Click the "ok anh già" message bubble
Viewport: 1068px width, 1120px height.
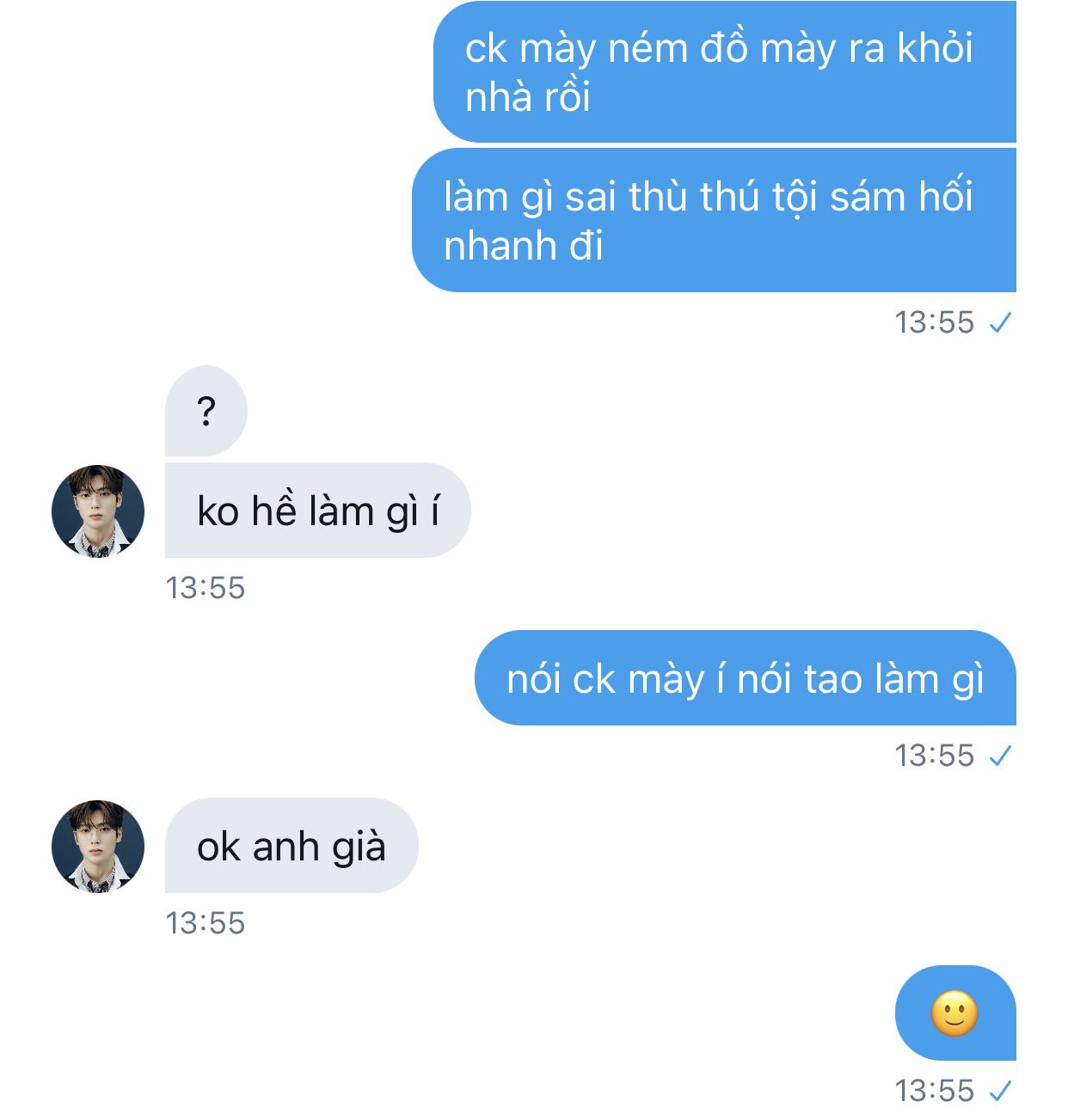pyautogui.click(x=291, y=847)
